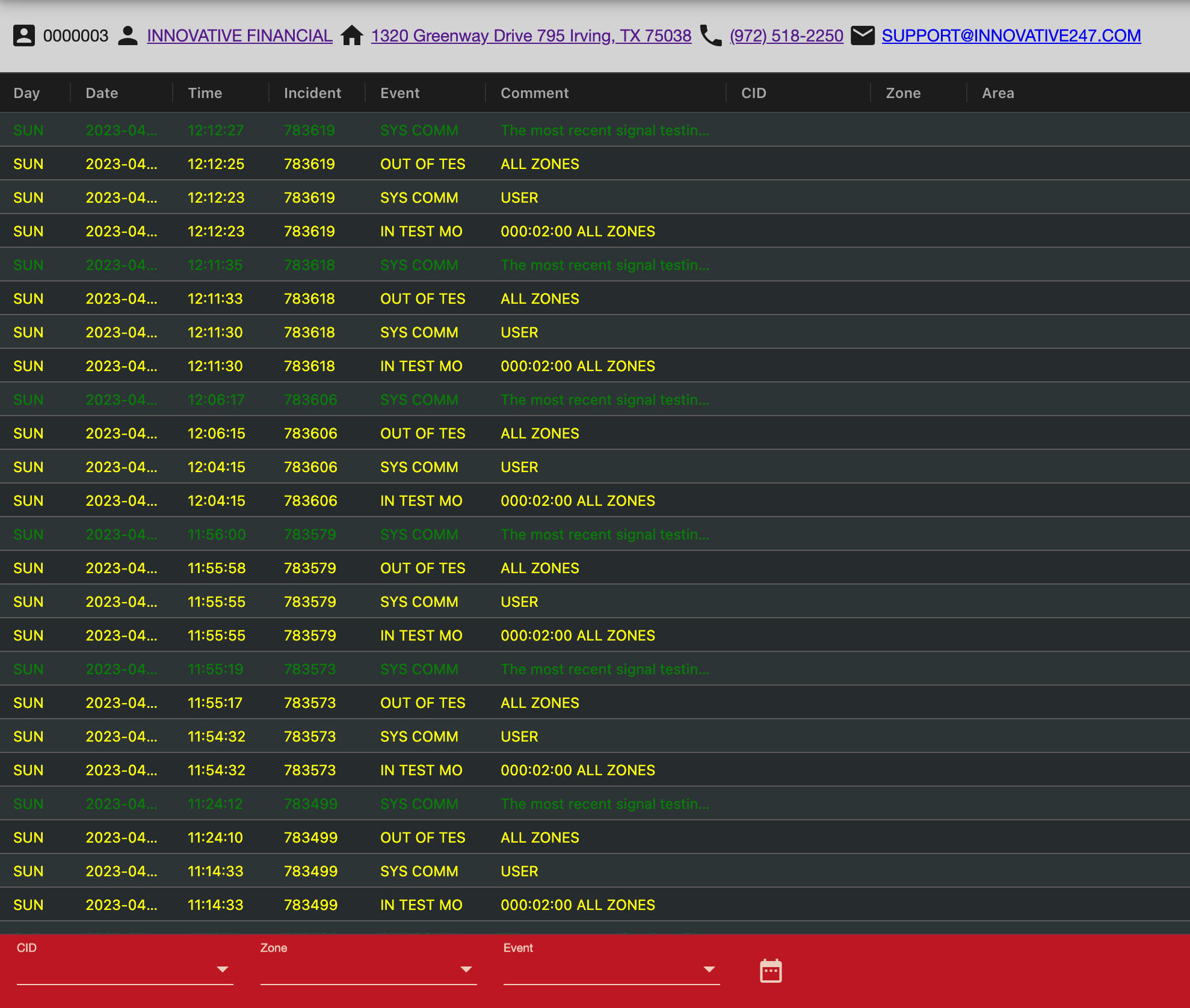Open the INNOVATIVE FINANCIAL link
This screenshot has height=1008, width=1190.
coord(239,35)
